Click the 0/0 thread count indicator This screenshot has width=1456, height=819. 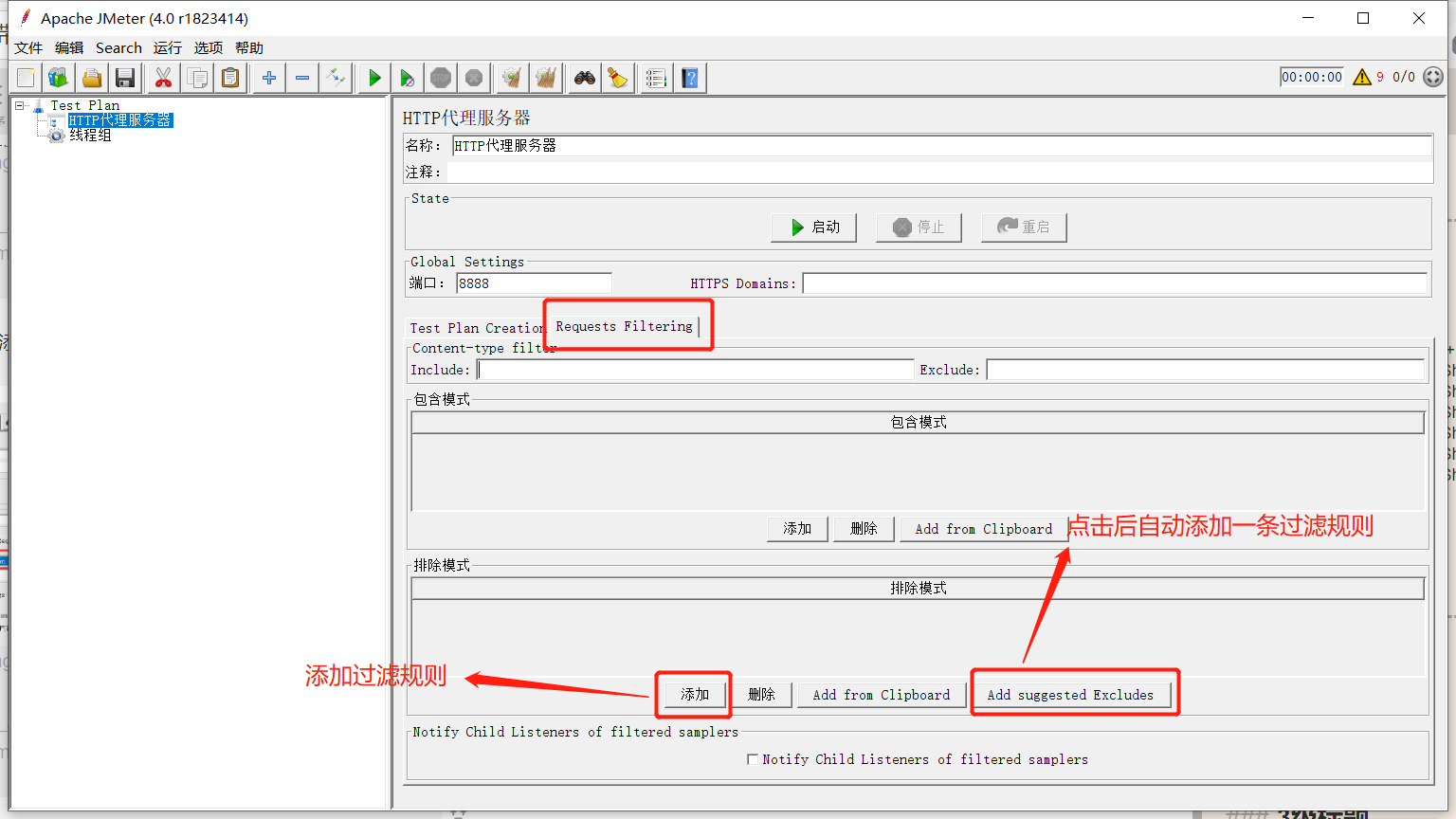coord(1404,77)
